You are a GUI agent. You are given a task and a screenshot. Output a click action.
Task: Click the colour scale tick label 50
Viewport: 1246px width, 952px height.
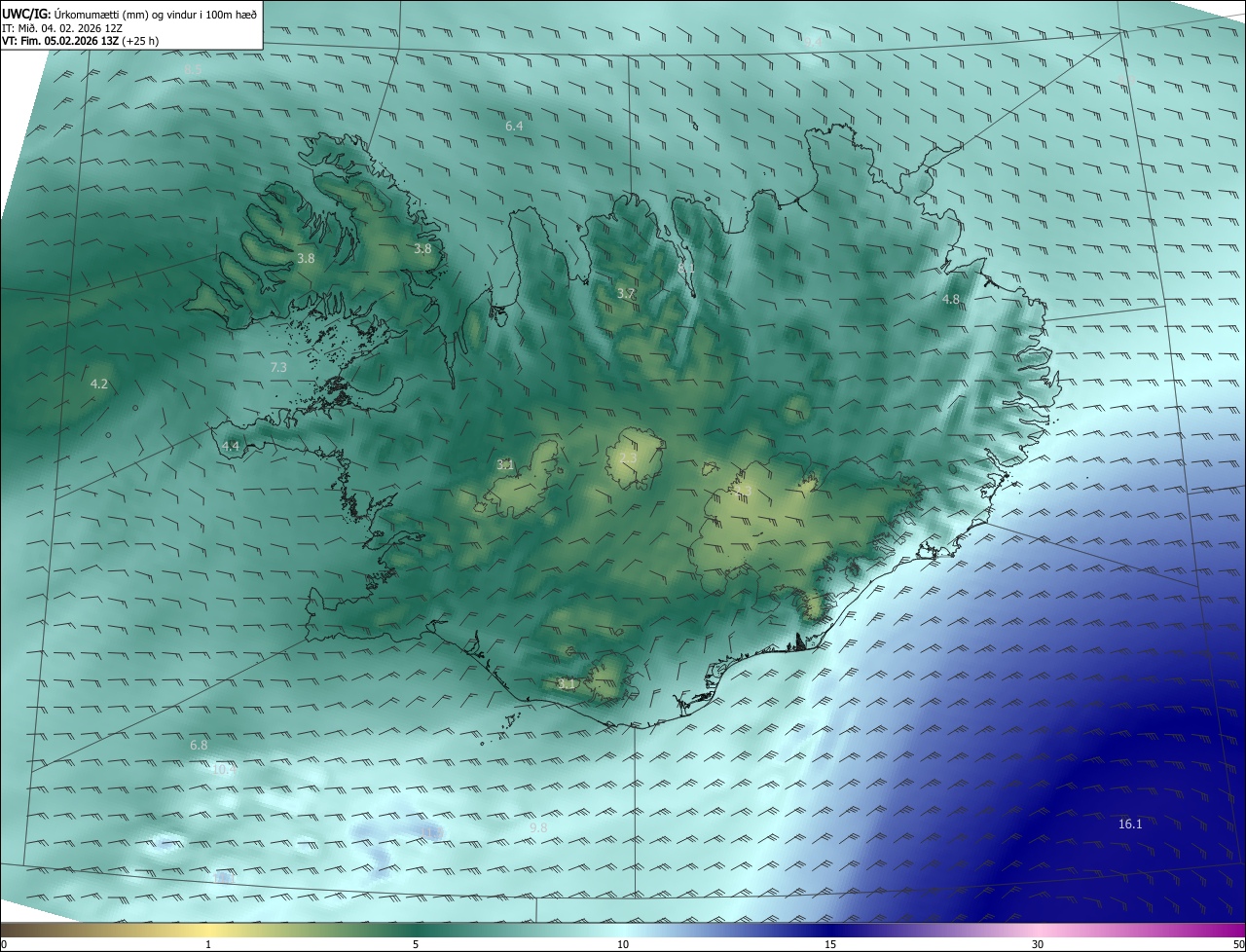tap(1239, 945)
